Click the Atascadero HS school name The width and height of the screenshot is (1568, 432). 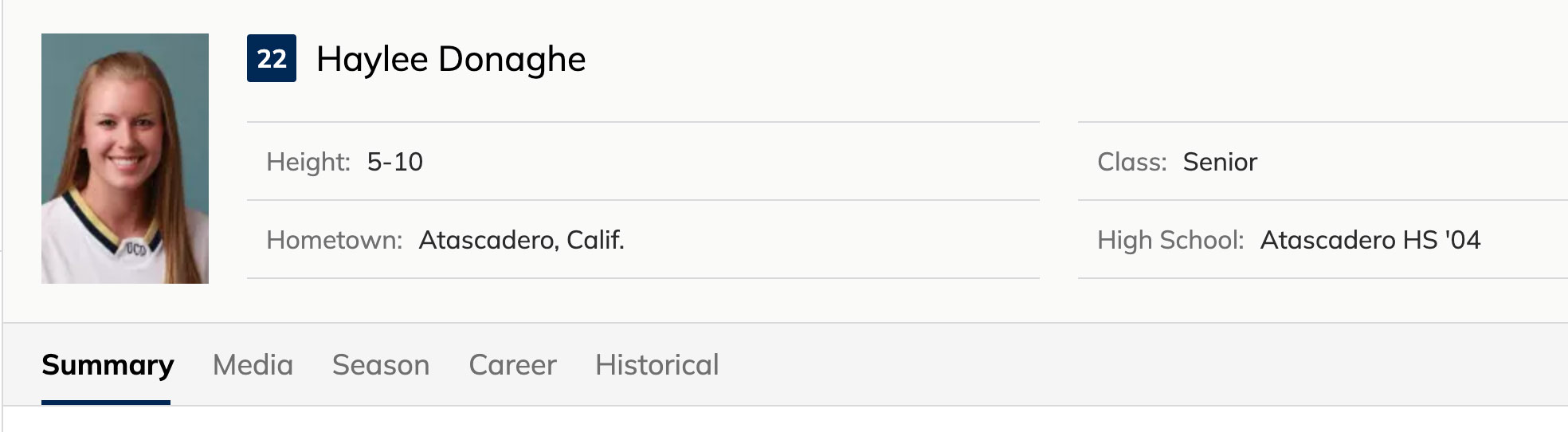[x=1348, y=240]
